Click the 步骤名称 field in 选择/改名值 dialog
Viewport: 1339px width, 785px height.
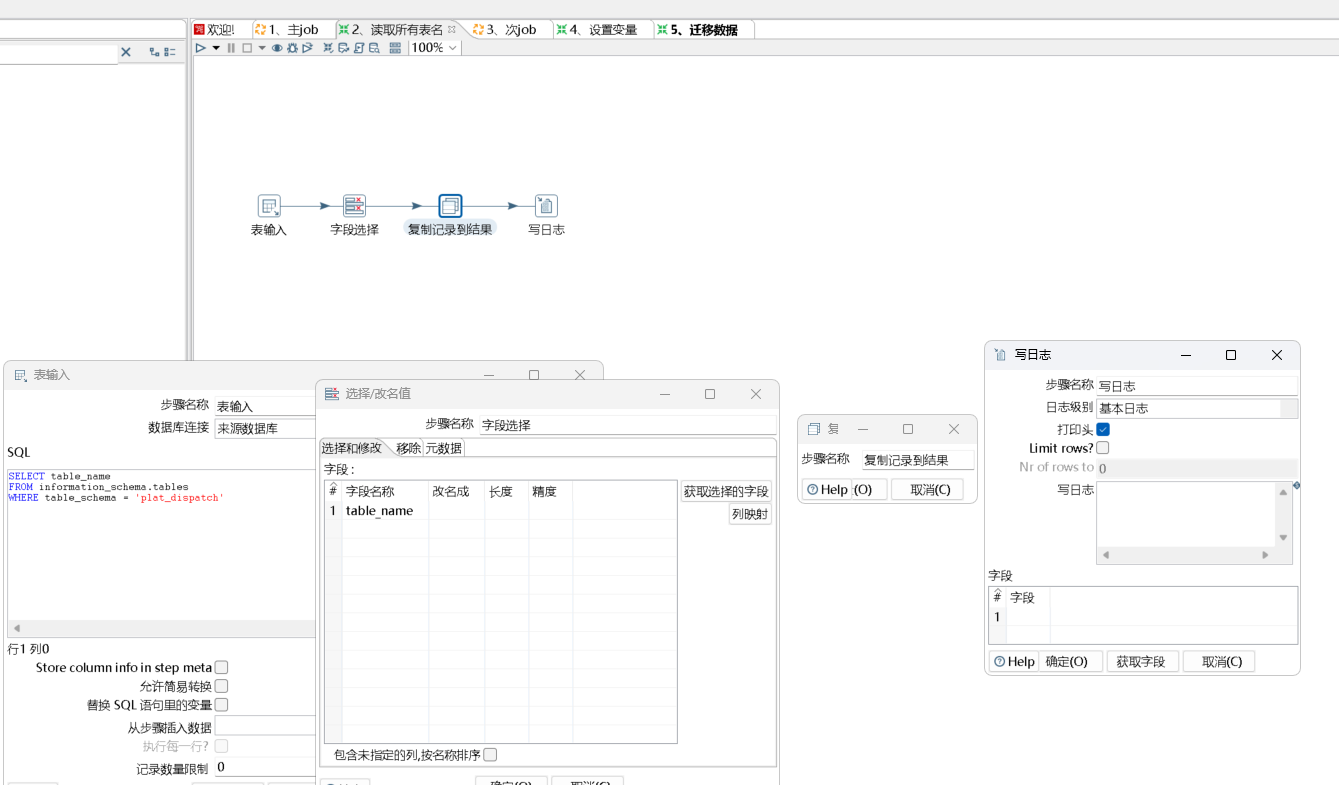(628, 425)
